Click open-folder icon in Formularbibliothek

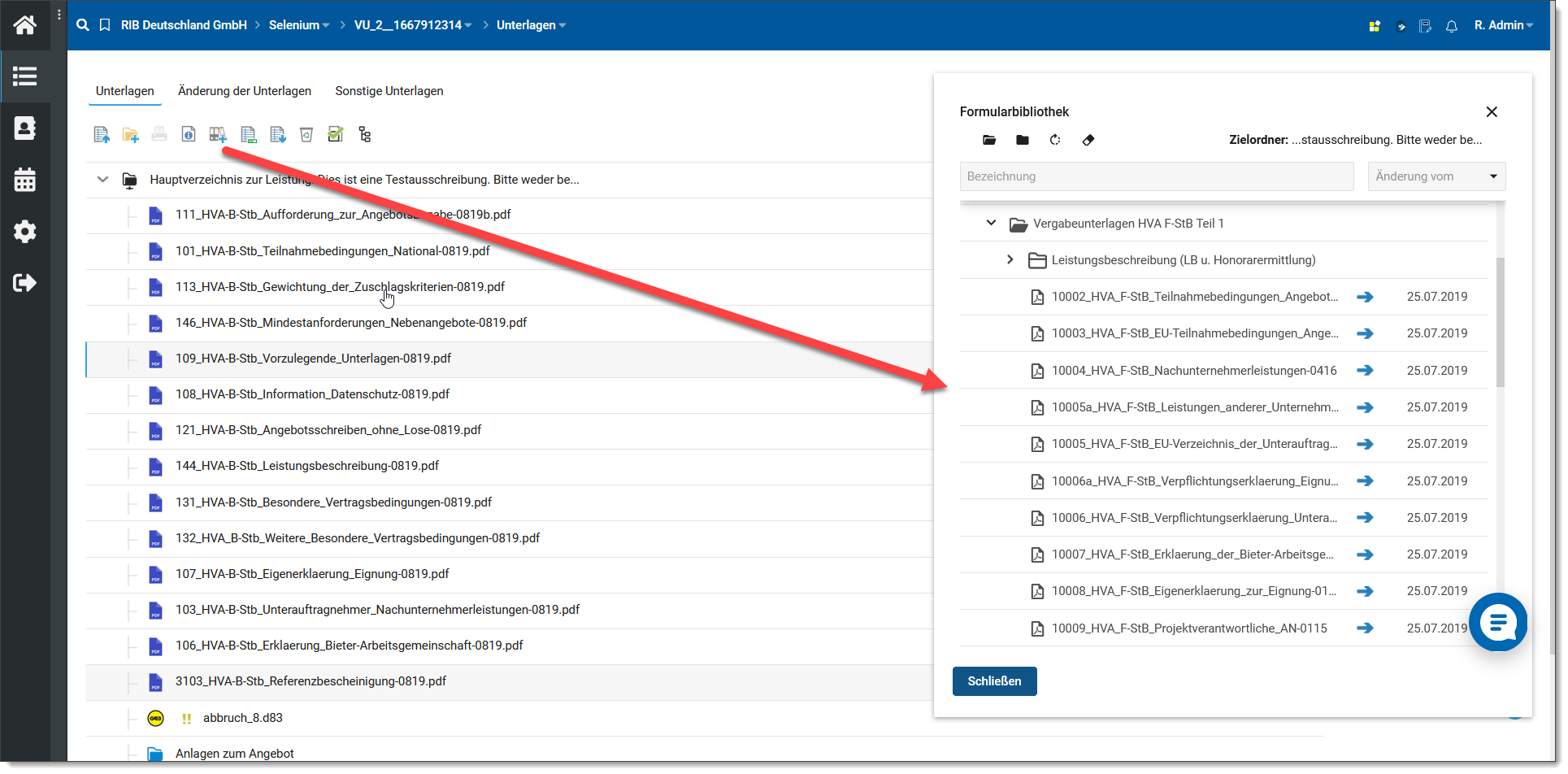pos(989,140)
